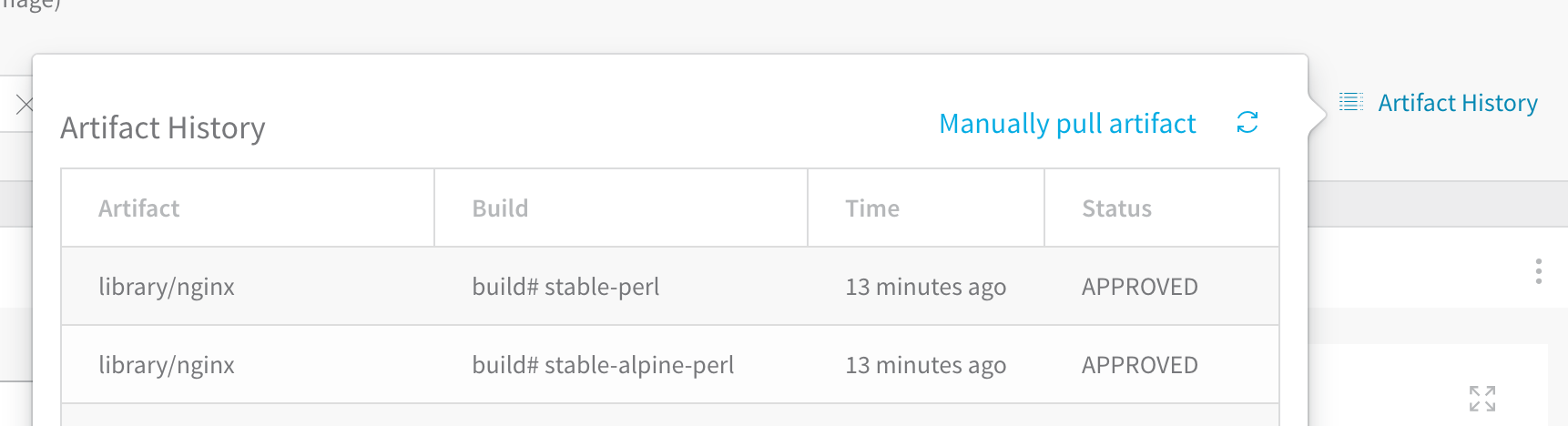Click APPROVED status of stable-alpine-perl build
Image resolution: width=1568 pixels, height=426 pixels.
point(1140,366)
